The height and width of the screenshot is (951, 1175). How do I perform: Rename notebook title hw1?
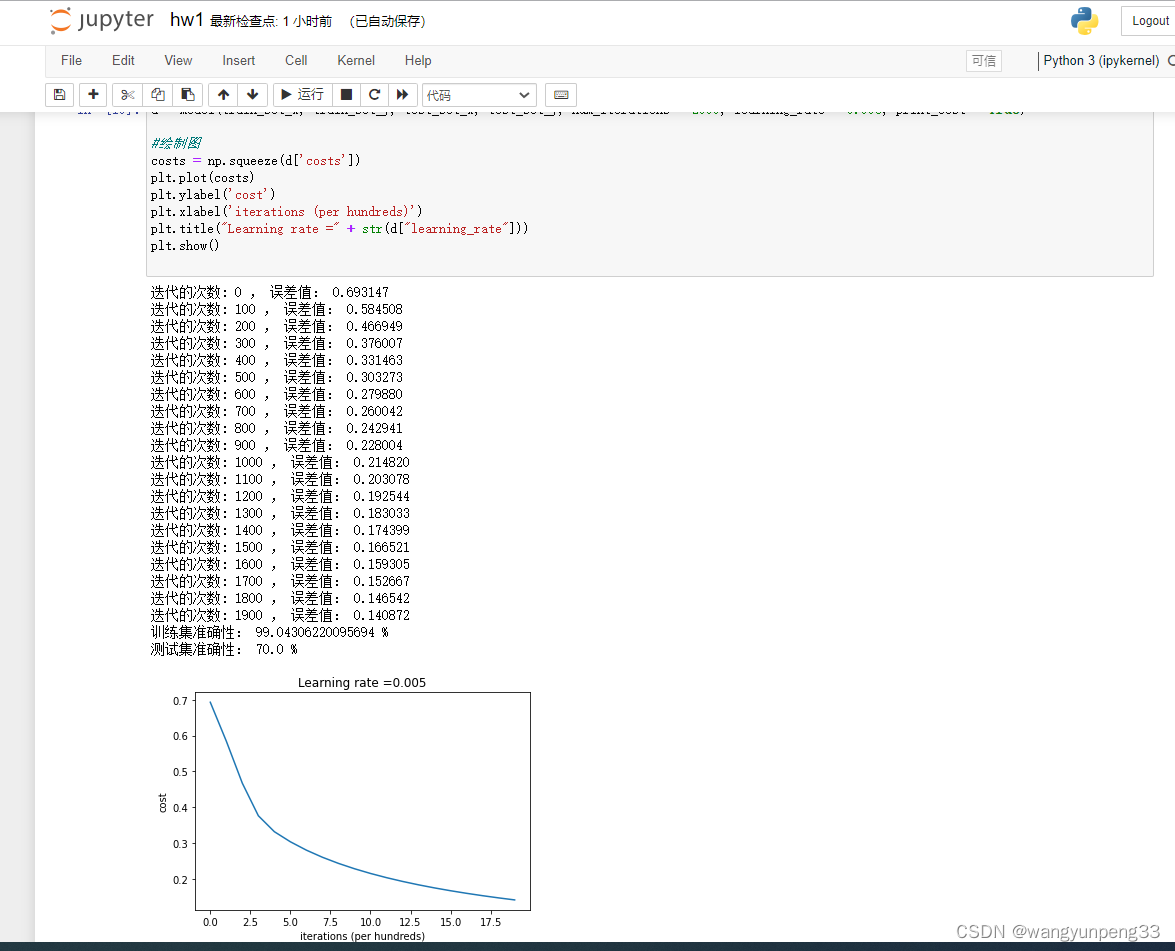coord(187,20)
